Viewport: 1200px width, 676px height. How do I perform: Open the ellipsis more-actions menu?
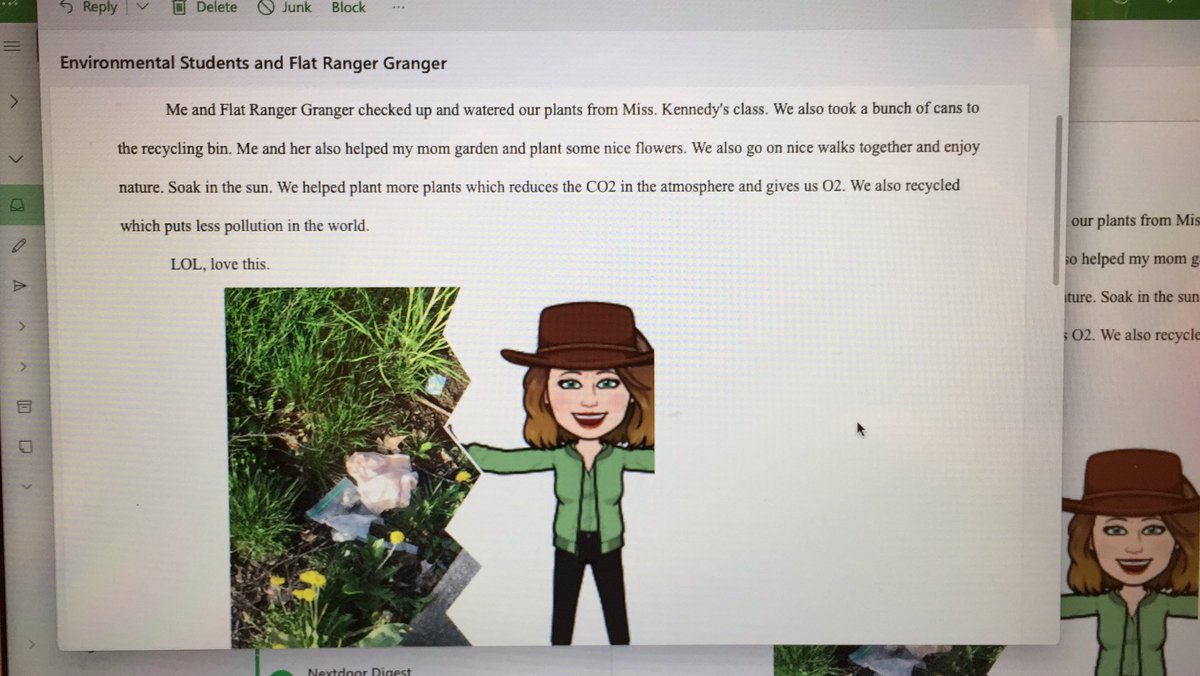398,9
